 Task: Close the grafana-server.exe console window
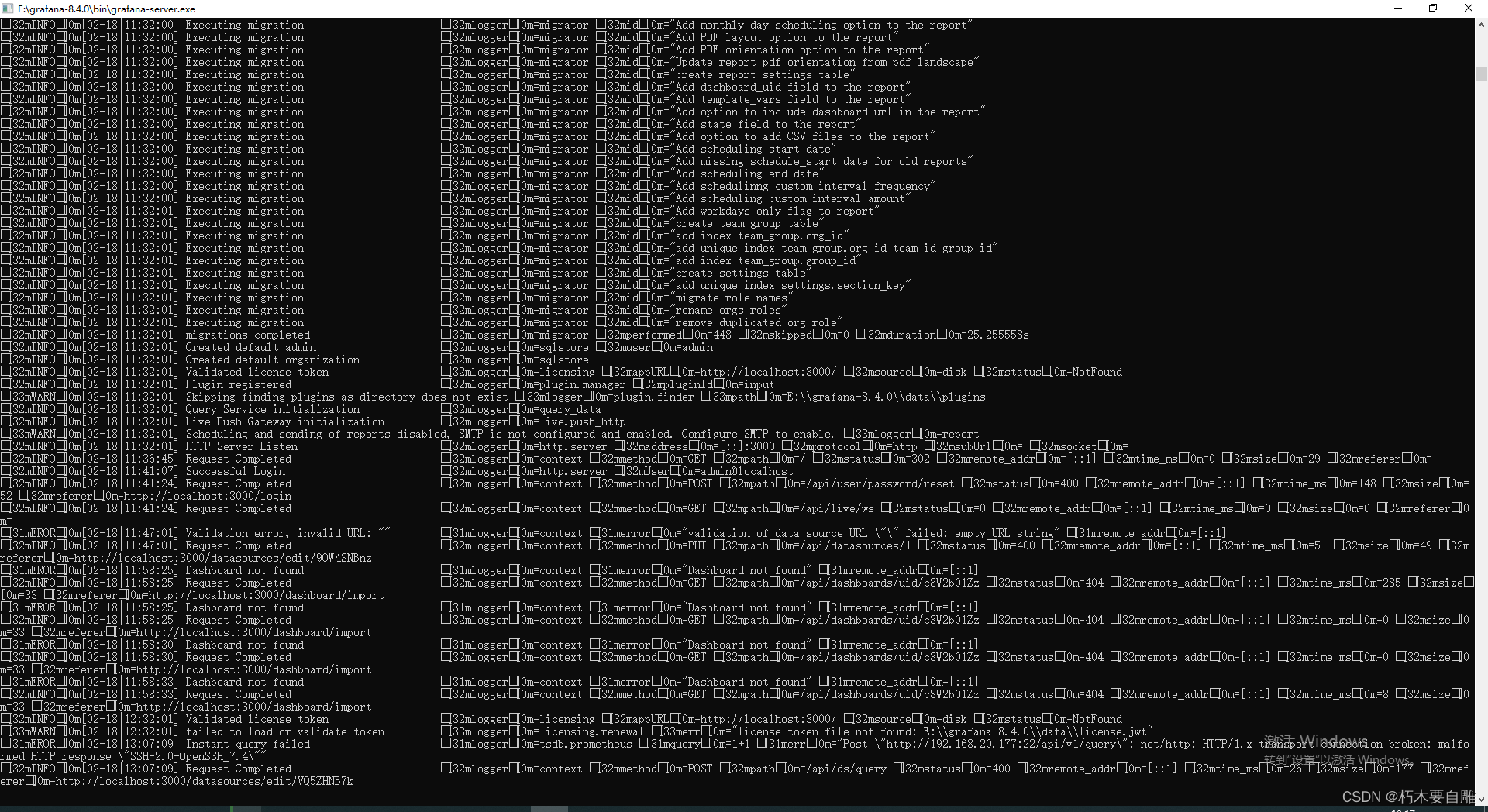pos(1469,9)
